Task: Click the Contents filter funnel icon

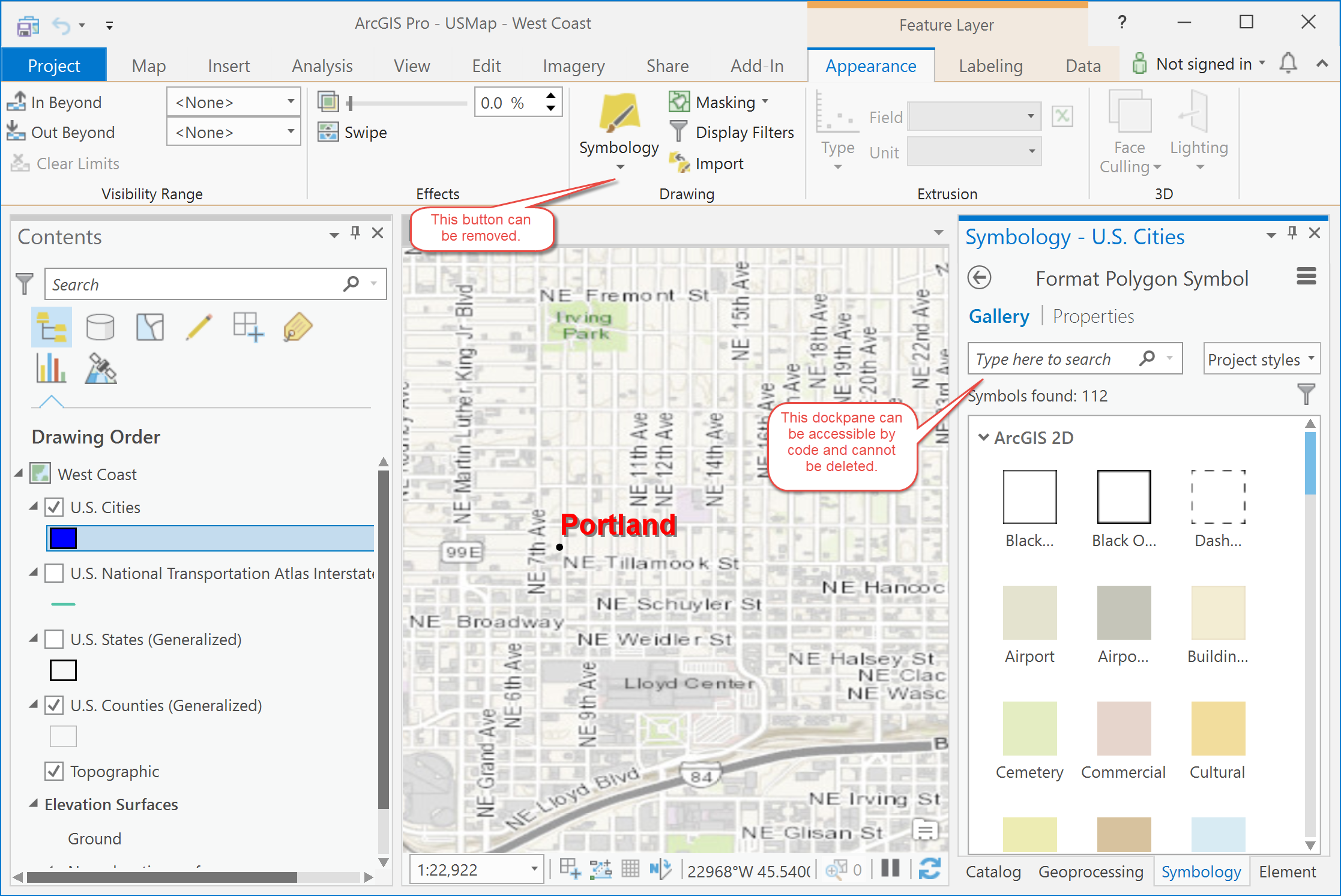Action: (25, 283)
